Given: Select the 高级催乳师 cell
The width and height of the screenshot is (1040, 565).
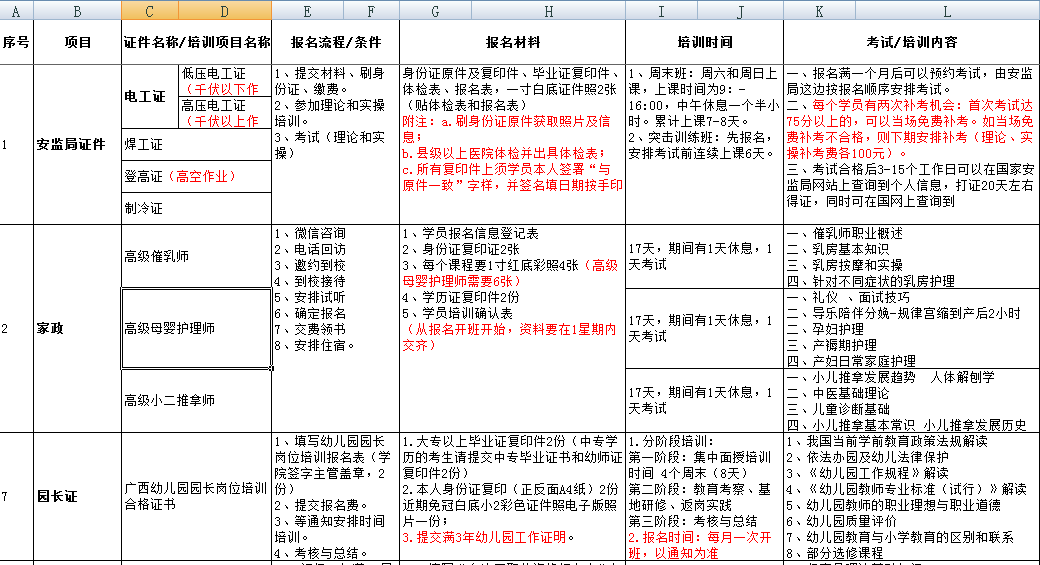Looking at the screenshot, I should [196, 257].
